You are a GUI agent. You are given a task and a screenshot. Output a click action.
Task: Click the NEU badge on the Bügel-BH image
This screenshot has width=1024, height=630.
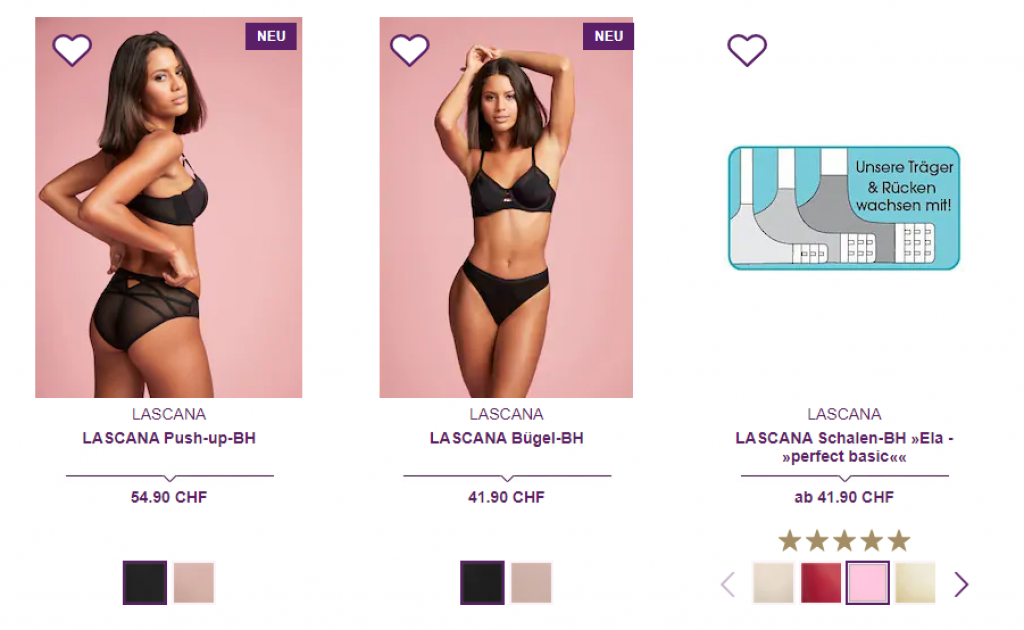(609, 37)
